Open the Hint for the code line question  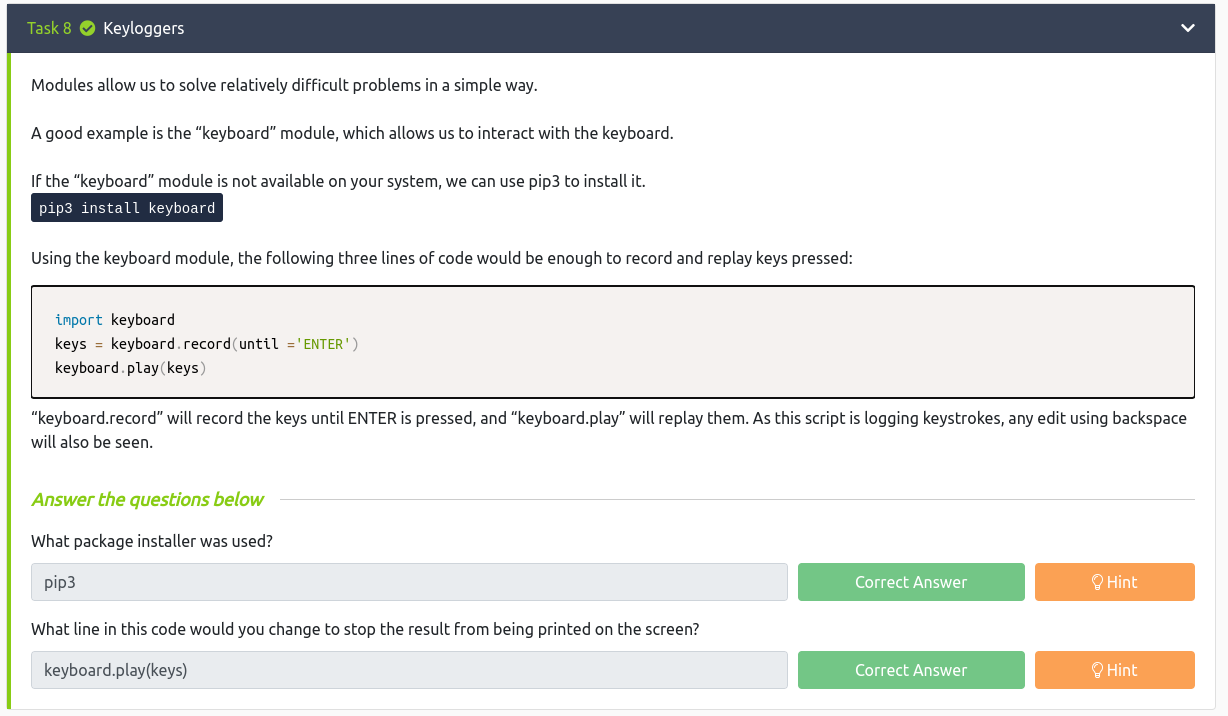click(1114, 670)
